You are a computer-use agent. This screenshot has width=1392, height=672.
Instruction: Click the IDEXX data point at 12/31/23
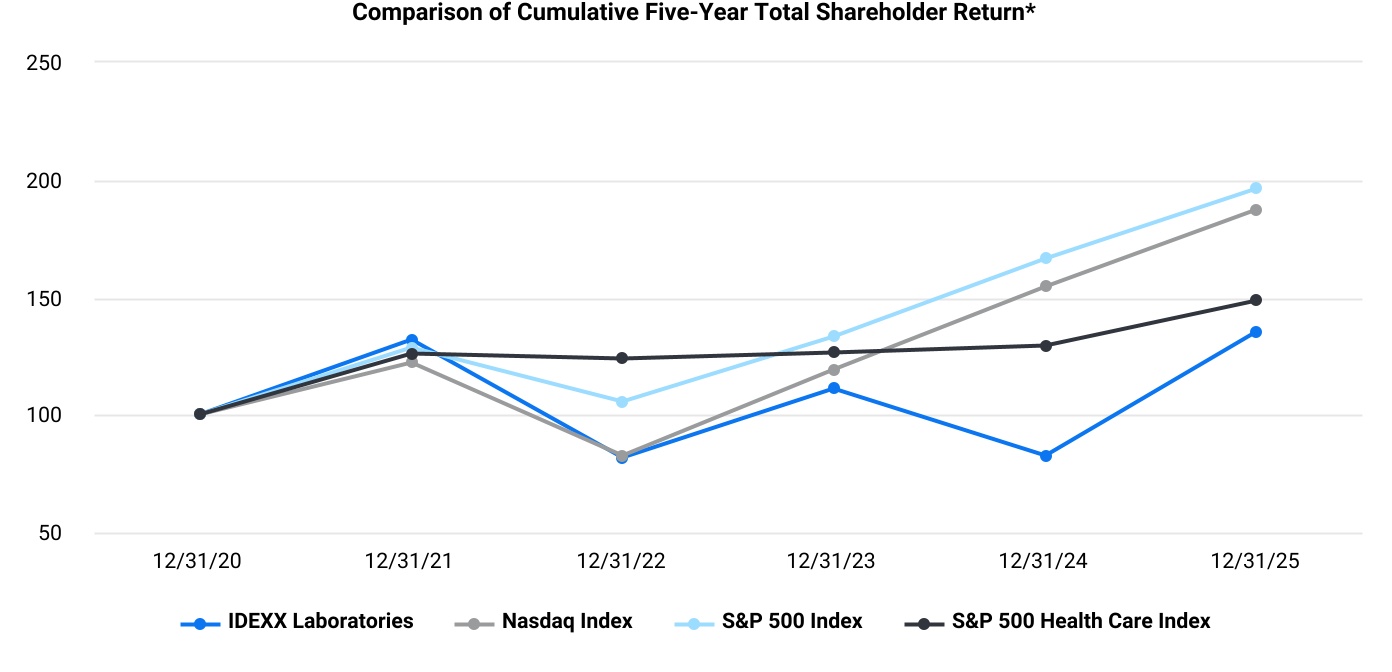(834, 388)
